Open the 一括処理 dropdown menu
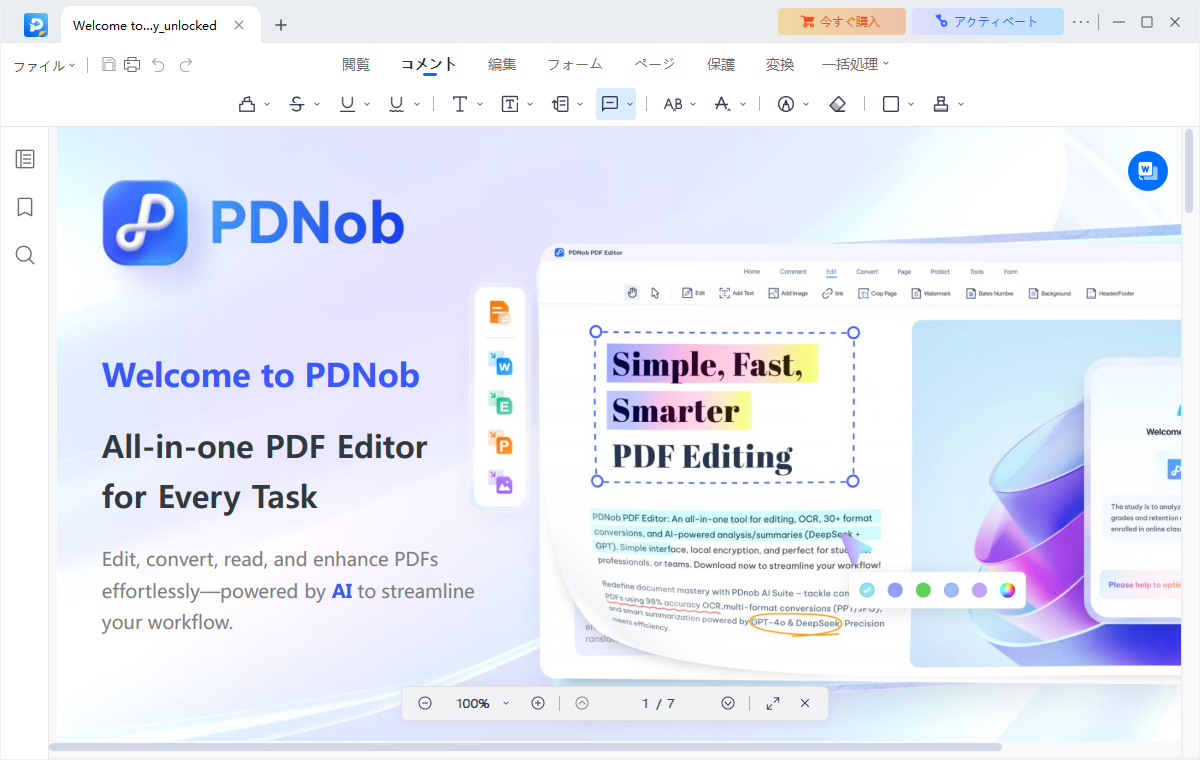 855,64
